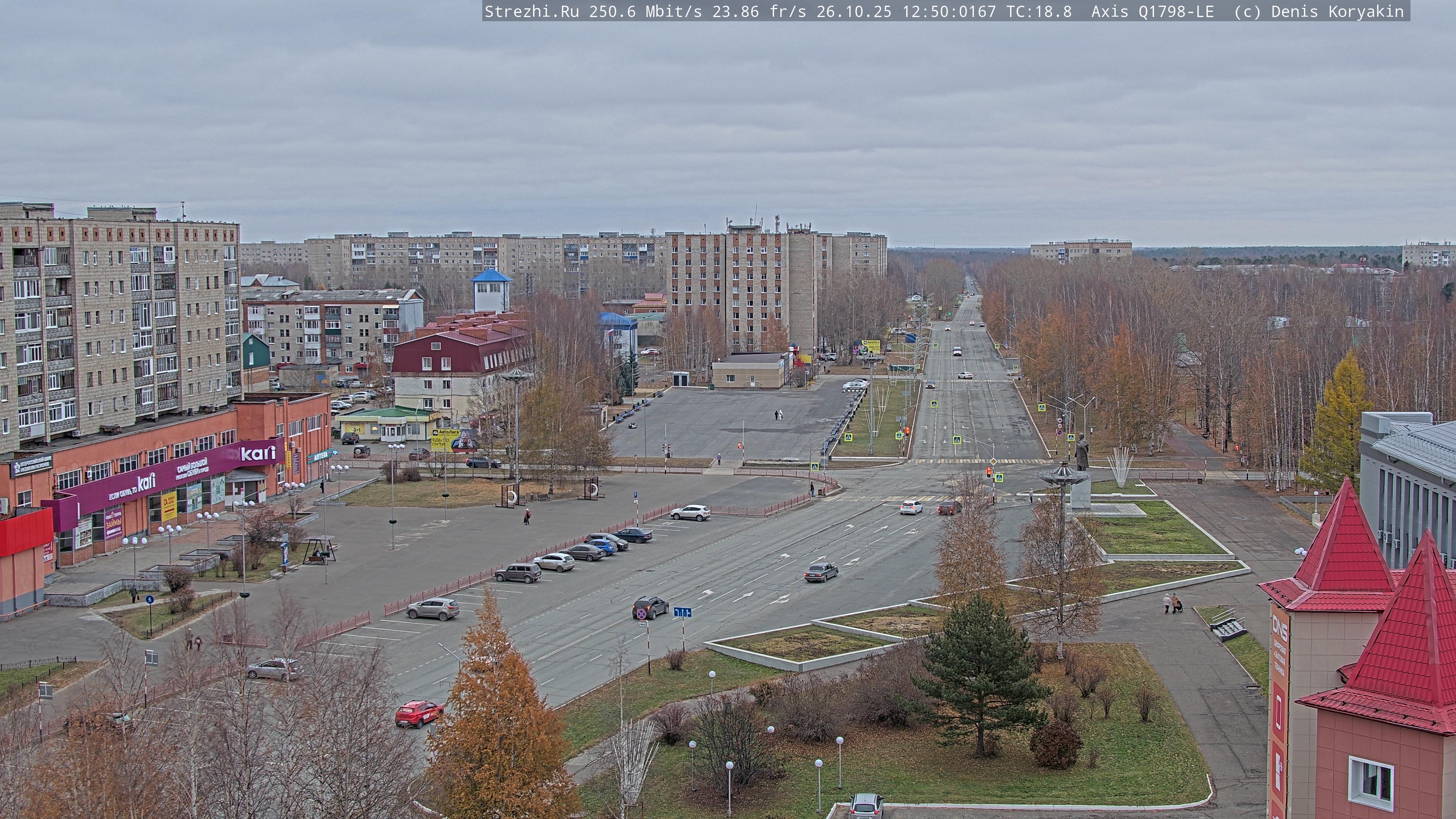Click the Axis Q1798-LE camera model label
The height and width of the screenshot is (819, 1456).
[1152, 12]
